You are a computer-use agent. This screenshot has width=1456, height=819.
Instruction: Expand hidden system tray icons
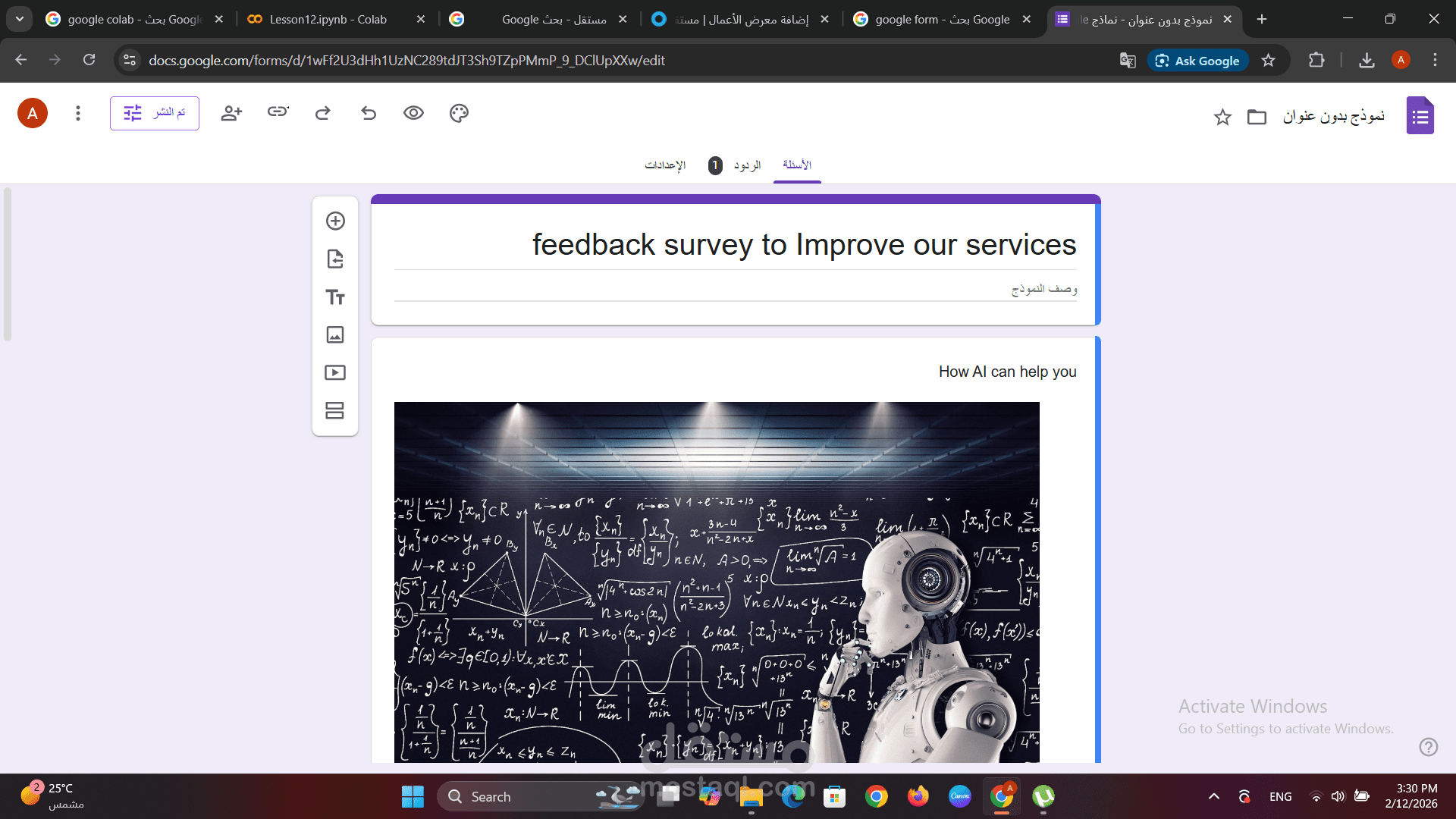[1213, 796]
